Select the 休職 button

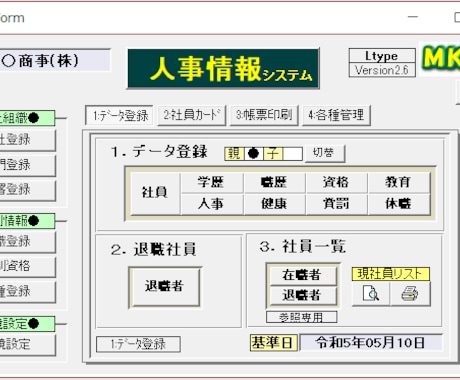399,204
